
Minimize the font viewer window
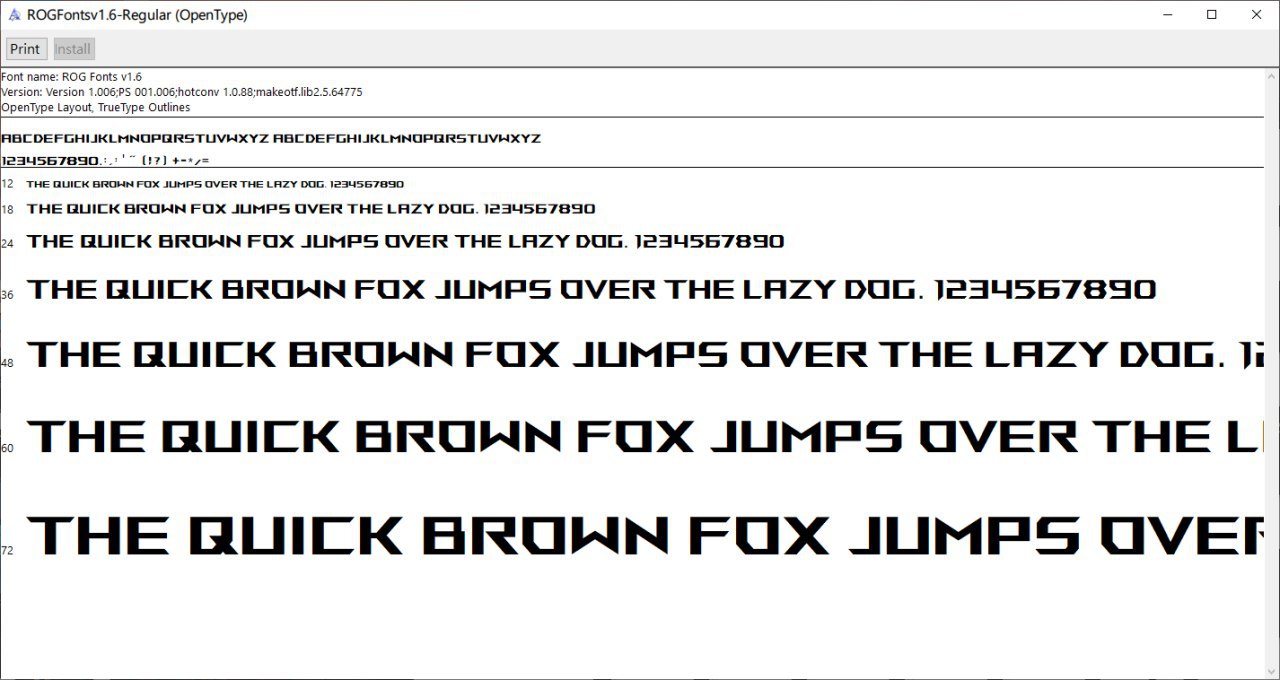(1166, 15)
